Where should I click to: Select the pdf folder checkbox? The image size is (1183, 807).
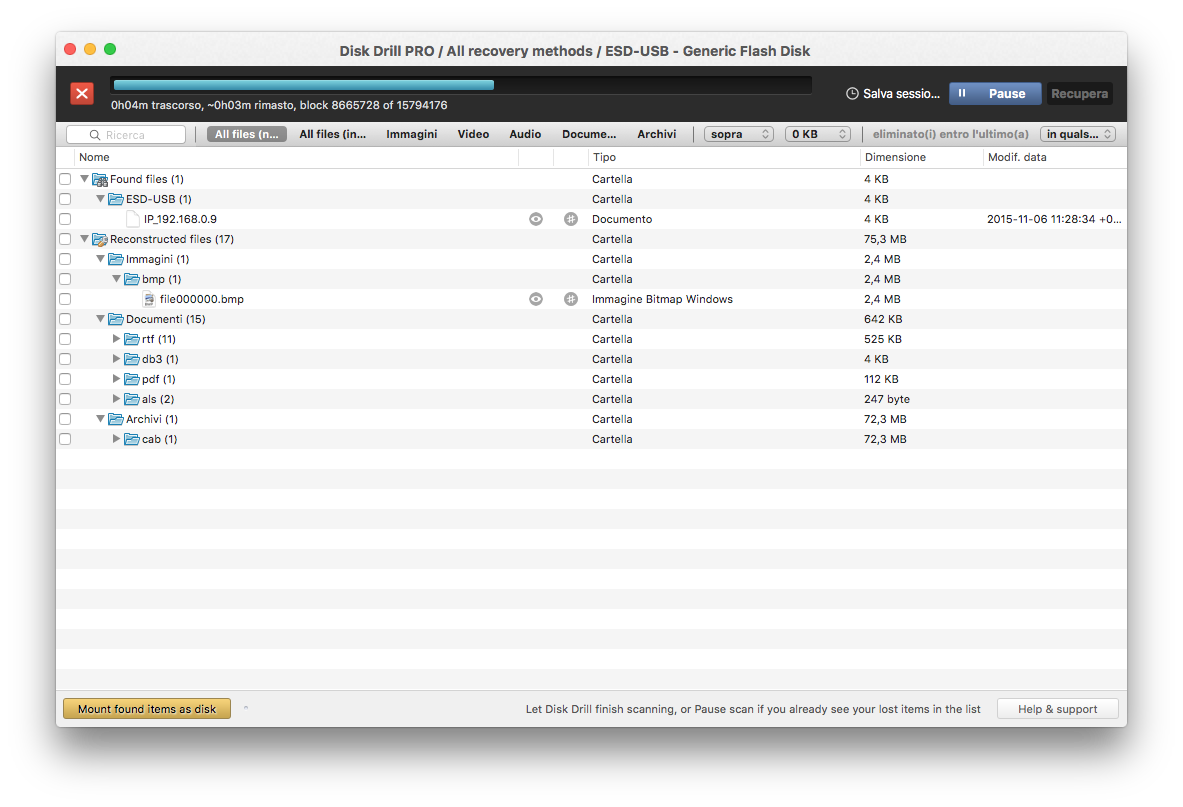66,379
